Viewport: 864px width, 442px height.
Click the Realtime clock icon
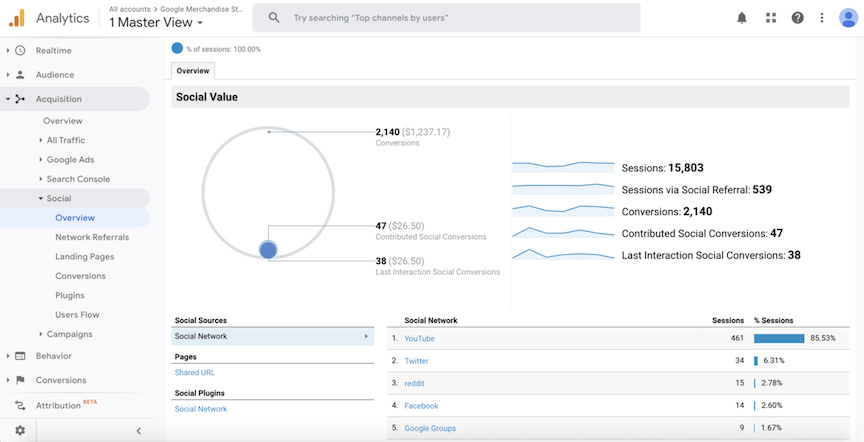tap(20, 51)
